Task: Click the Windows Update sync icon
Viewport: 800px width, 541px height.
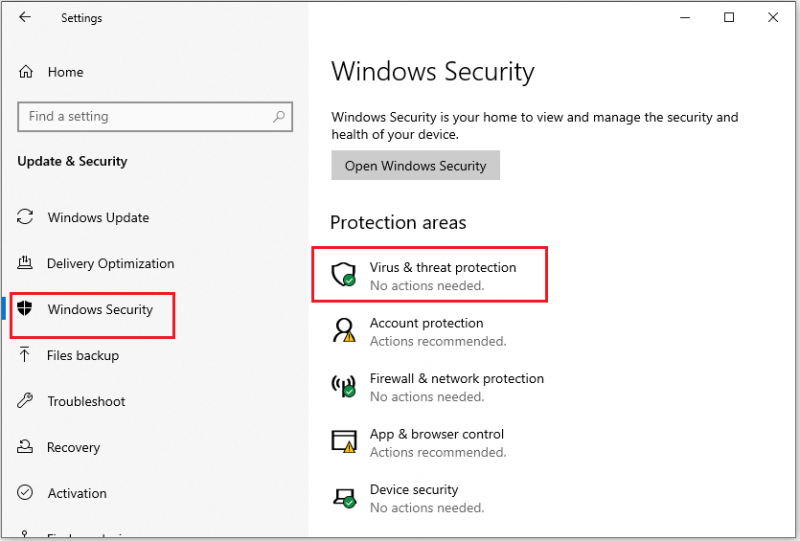Action: click(x=25, y=217)
